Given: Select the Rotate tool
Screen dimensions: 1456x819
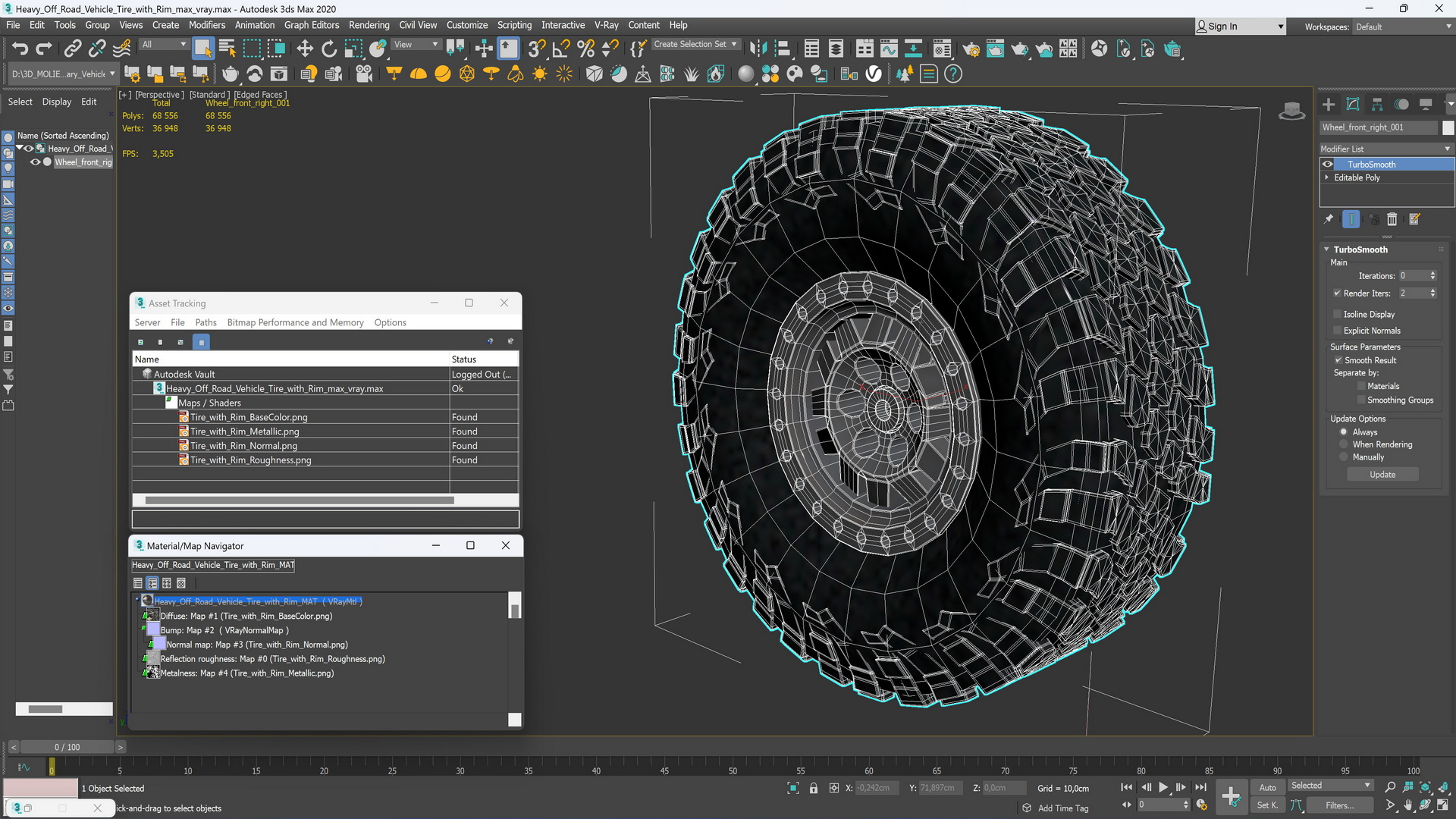Looking at the screenshot, I should (329, 49).
